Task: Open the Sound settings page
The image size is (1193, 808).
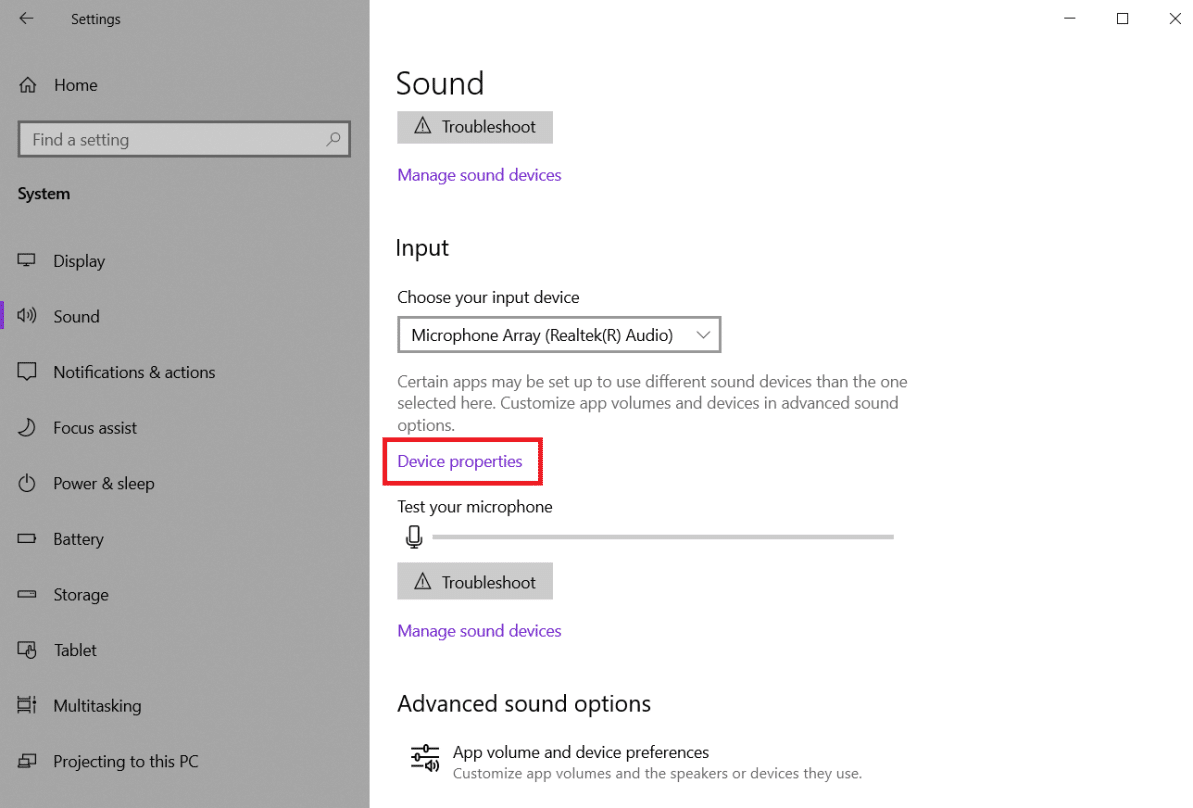Action: (76, 317)
